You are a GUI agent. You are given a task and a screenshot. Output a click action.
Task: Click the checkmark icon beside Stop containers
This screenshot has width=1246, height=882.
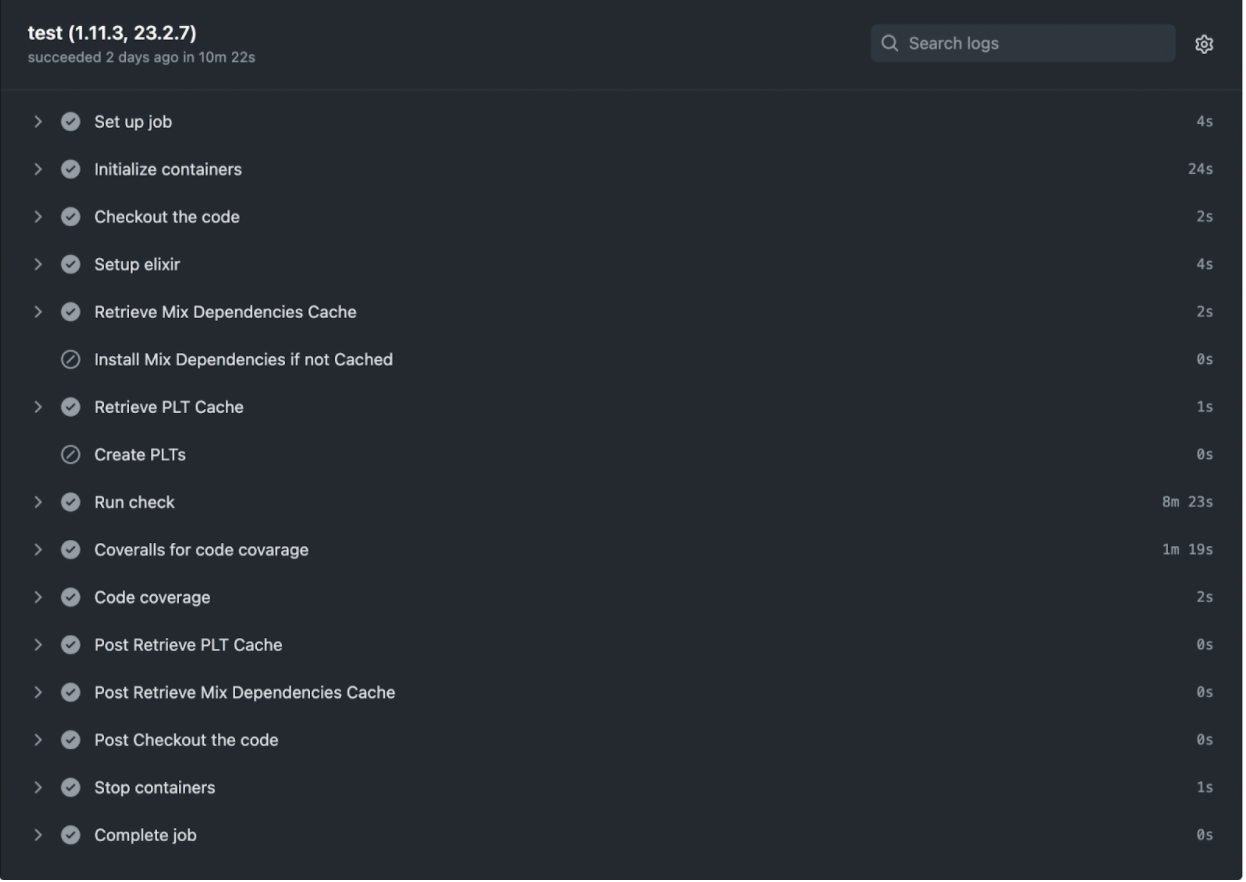70,788
